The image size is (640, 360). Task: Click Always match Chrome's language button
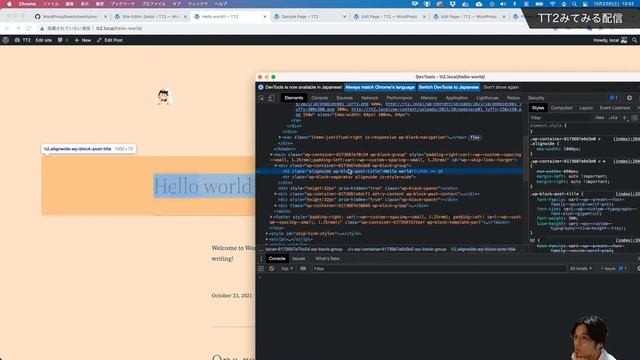click(380, 87)
